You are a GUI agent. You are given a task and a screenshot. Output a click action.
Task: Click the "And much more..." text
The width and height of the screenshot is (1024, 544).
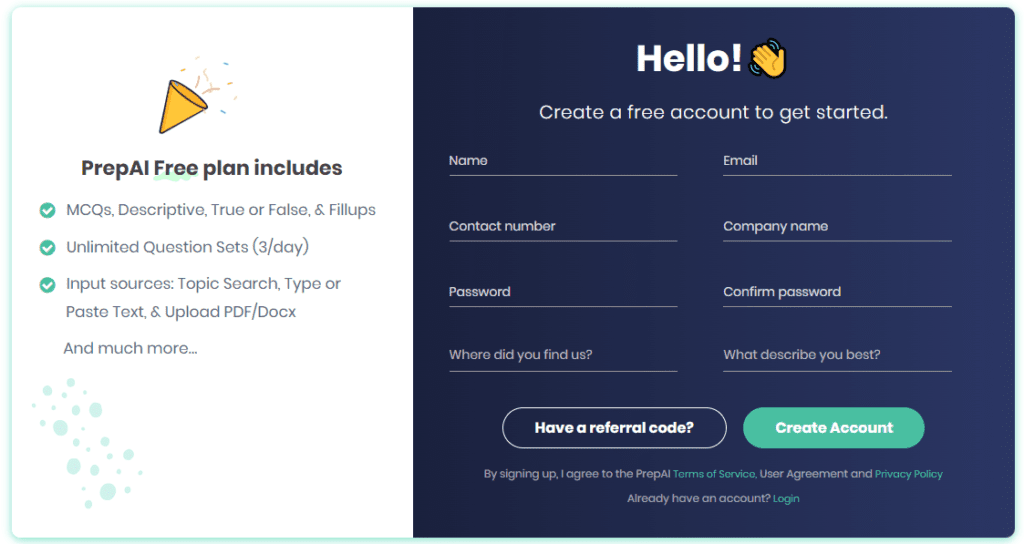coord(130,348)
